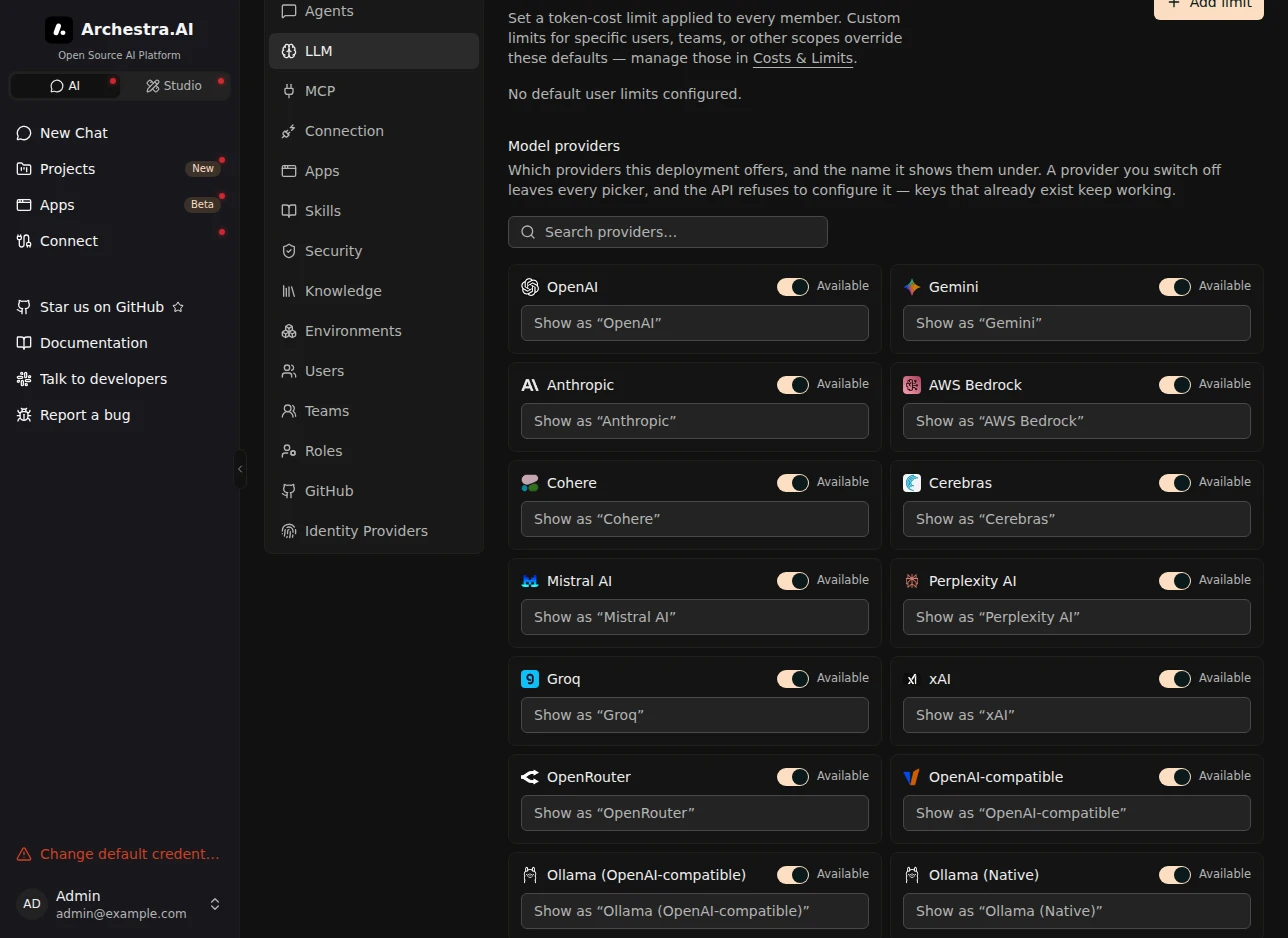
Task: Open the Roles settings section
Action: 374,451
